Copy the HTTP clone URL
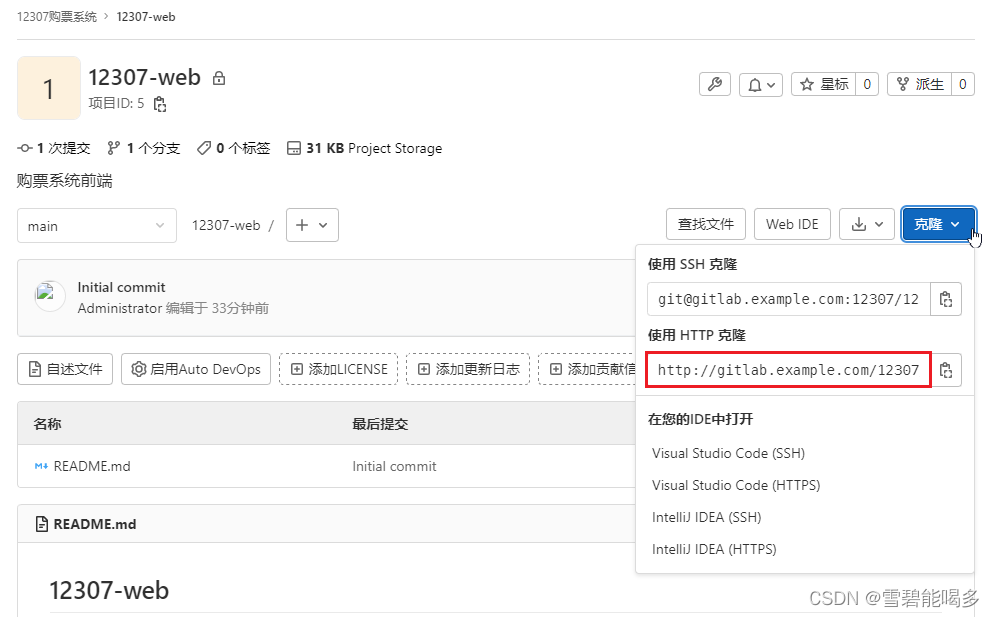Viewport: 995px width, 617px height. (946, 369)
